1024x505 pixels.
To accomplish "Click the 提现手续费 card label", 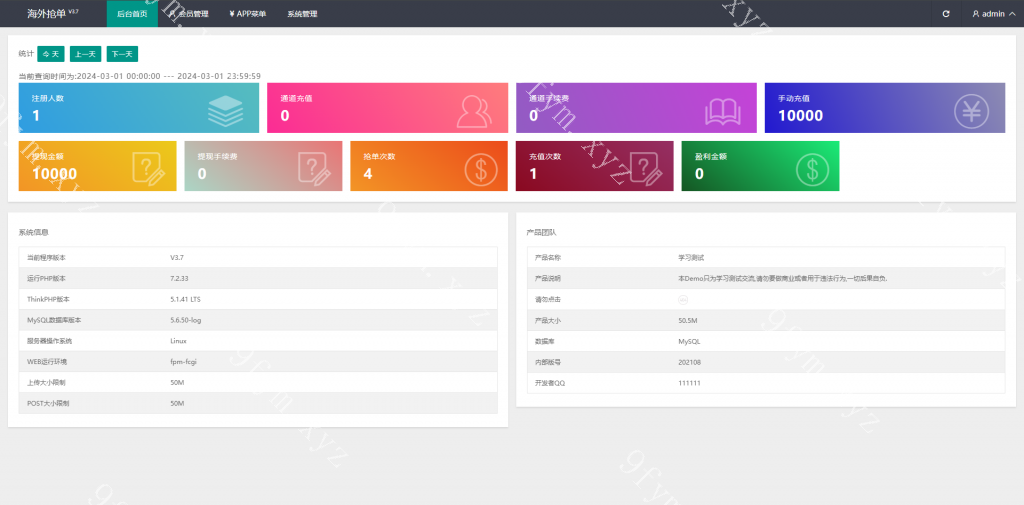I will click(217, 156).
